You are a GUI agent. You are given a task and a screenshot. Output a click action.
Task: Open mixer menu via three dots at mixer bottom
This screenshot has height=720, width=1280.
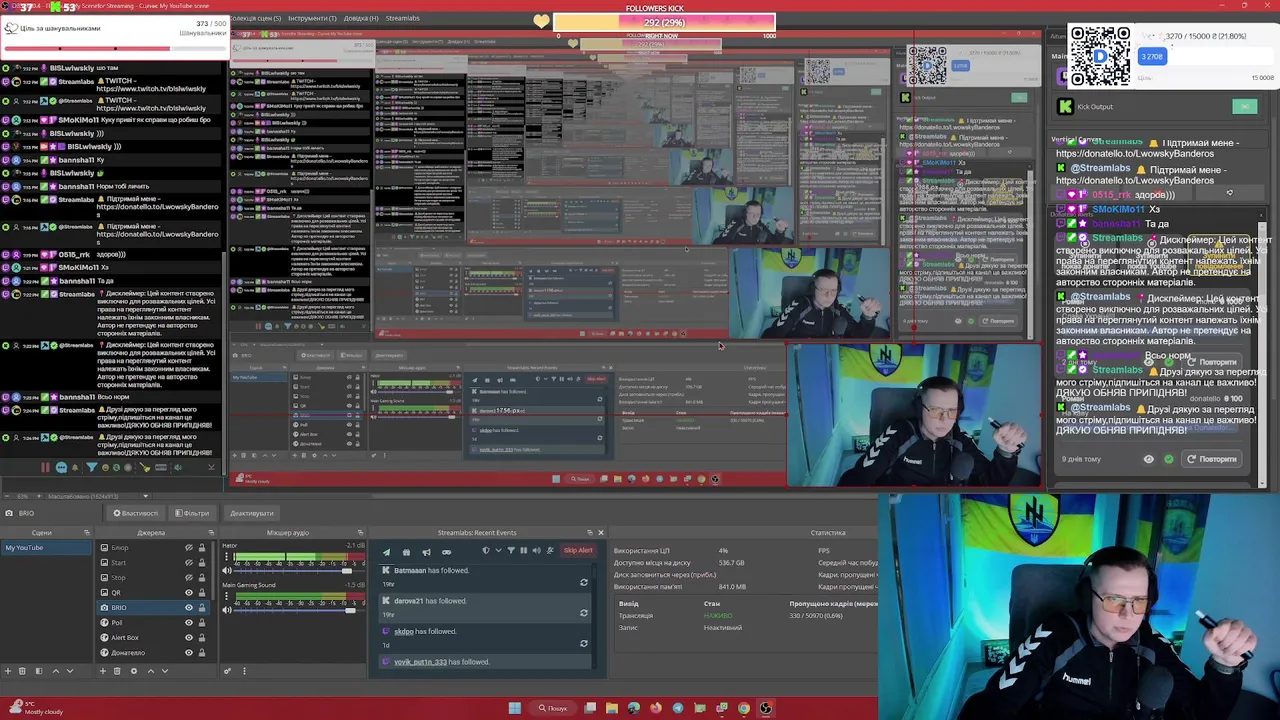coord(244,671)
